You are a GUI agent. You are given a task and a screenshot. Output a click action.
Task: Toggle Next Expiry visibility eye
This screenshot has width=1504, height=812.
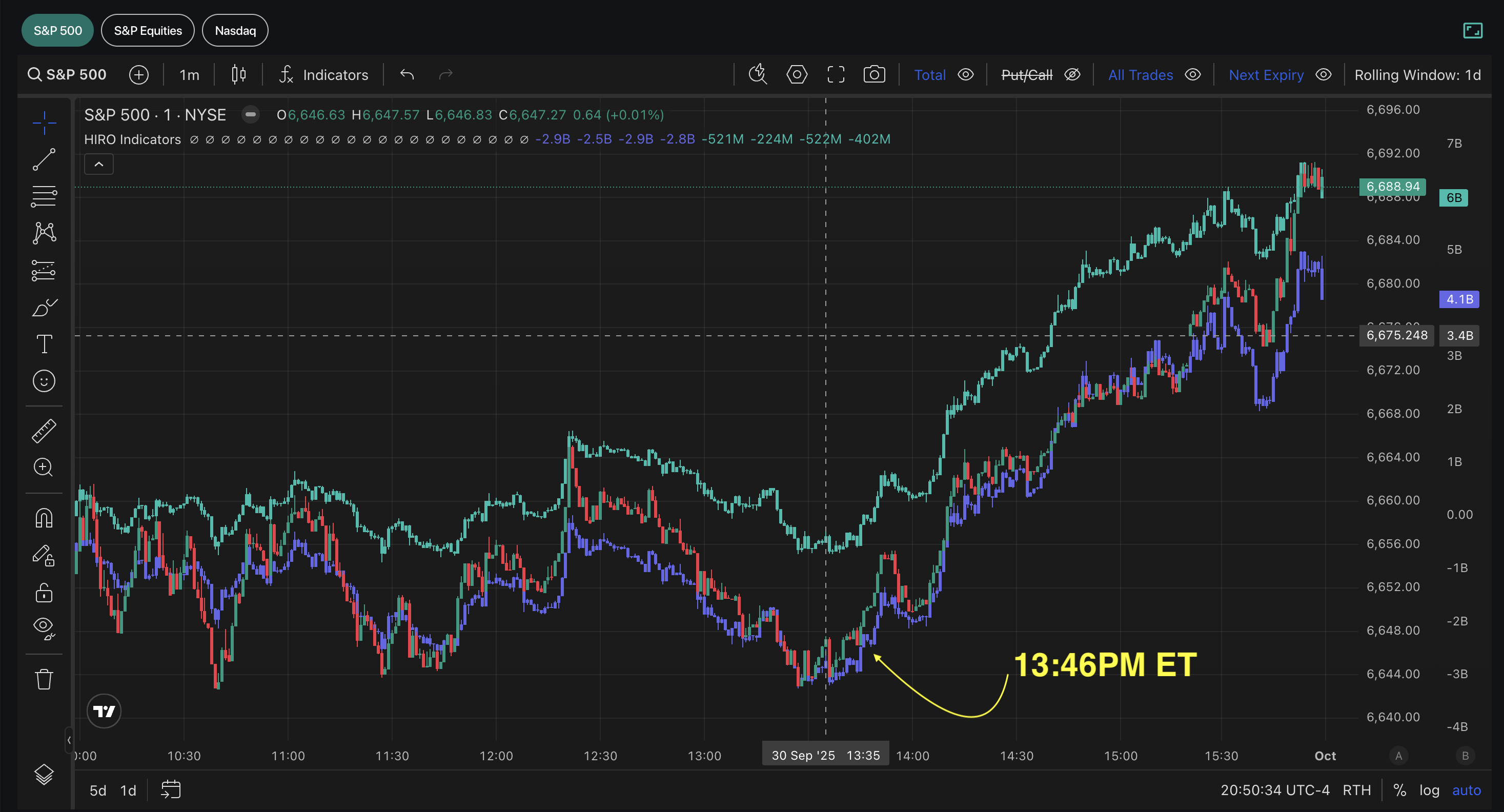(1324, 75)
